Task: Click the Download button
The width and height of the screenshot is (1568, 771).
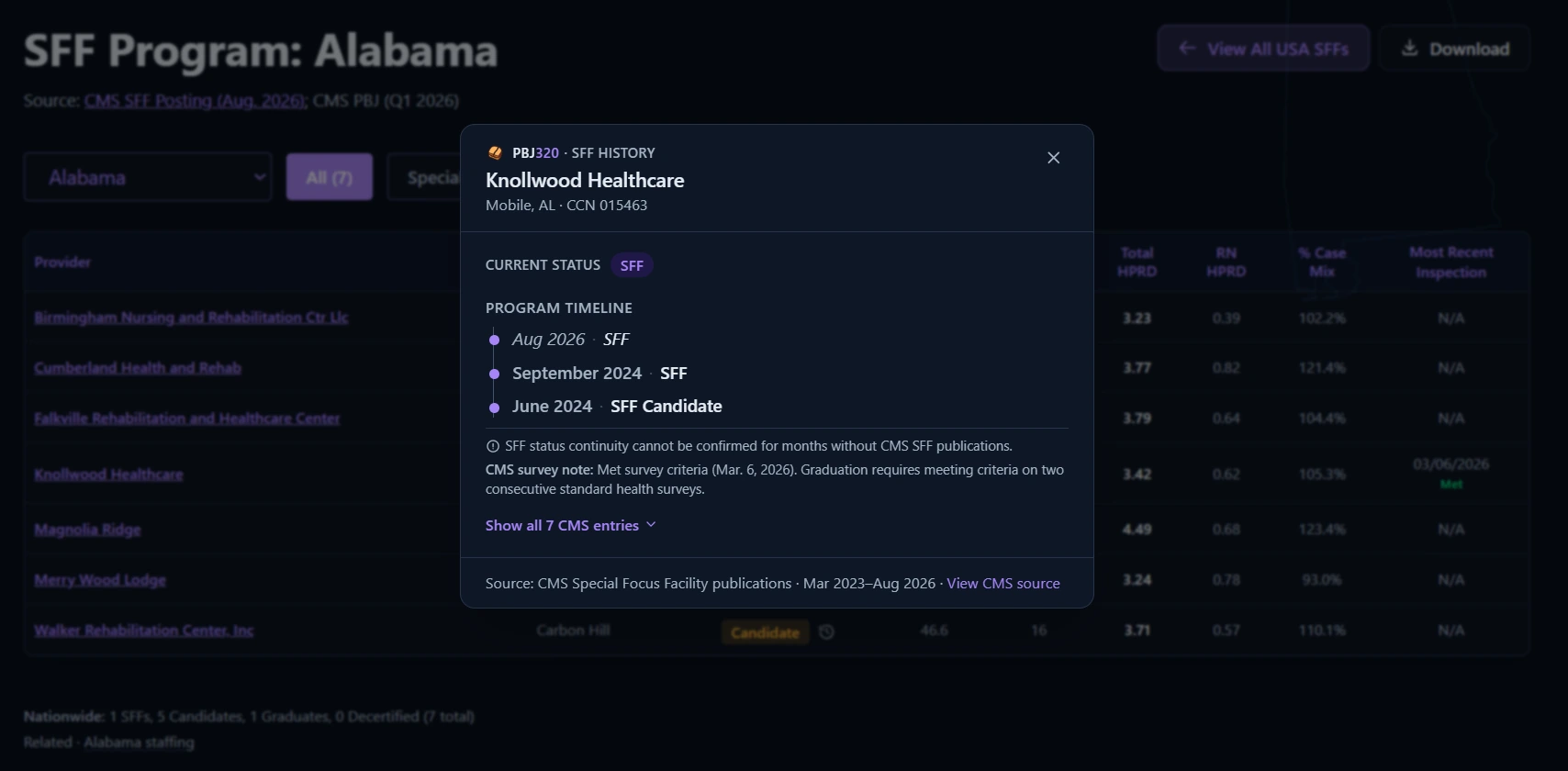Action: [x=1455, y=49]
